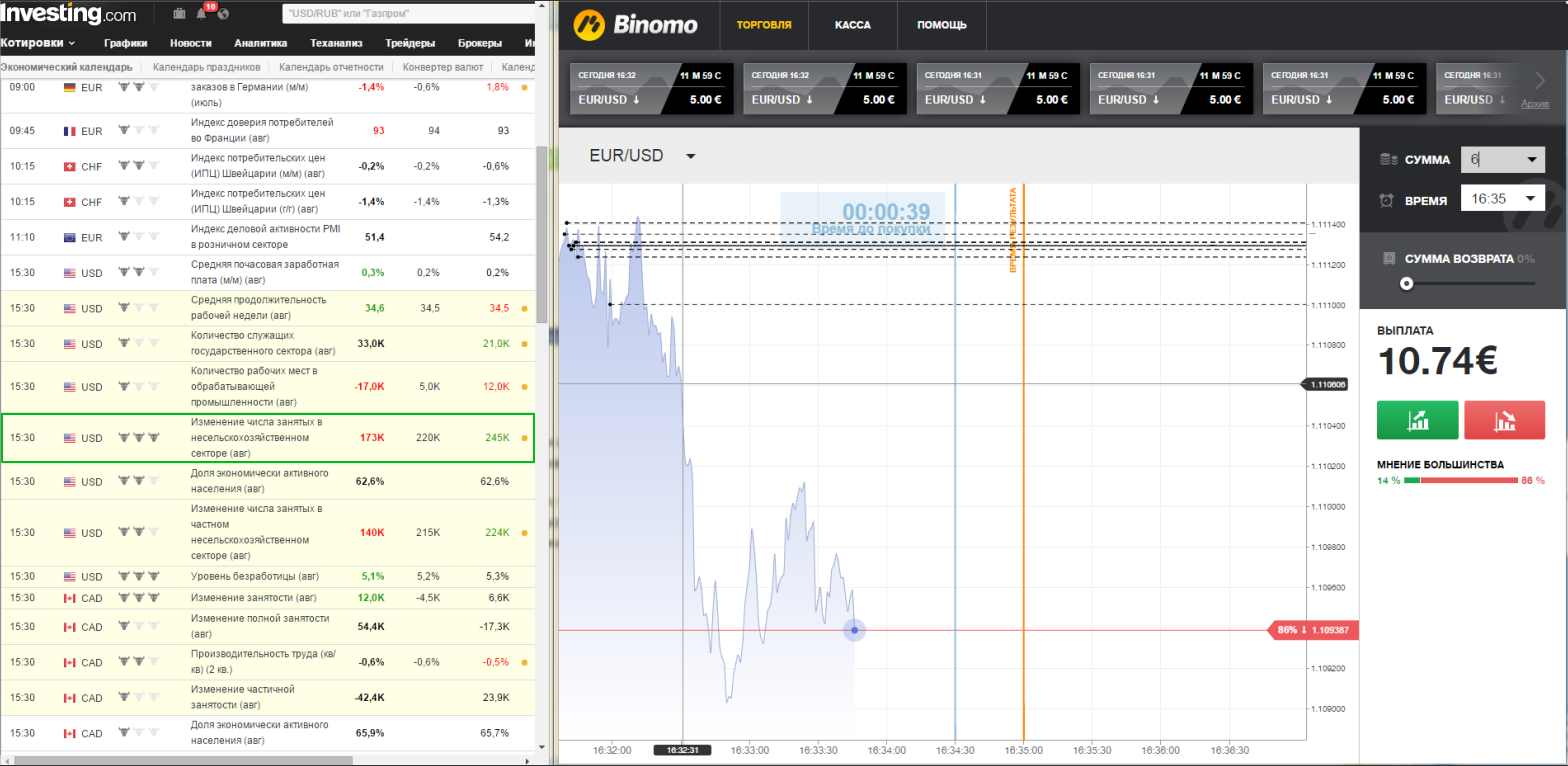Click bull icons in the 11:10 EUR row

tap(139, 236)
